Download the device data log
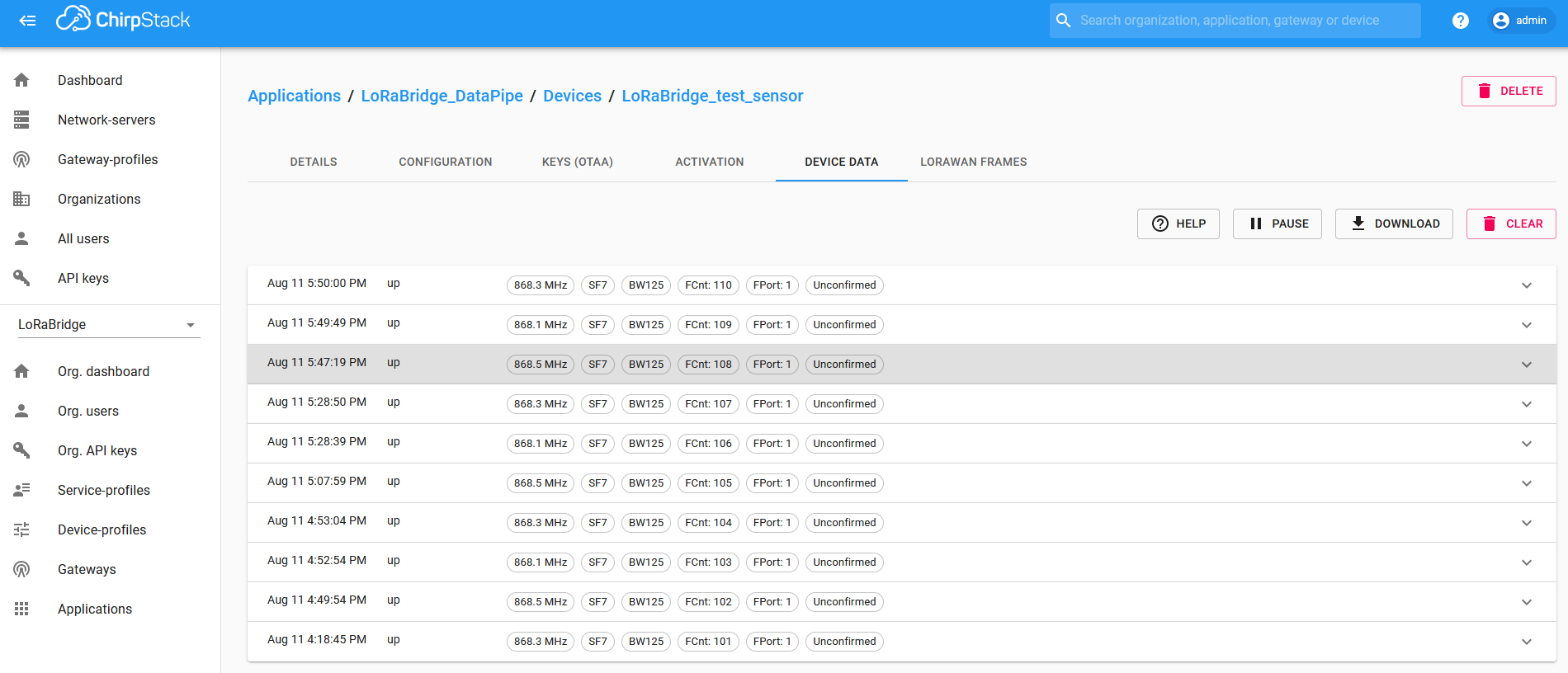The height and width of the screenshot is (673, 1568). coord(1394,224)
